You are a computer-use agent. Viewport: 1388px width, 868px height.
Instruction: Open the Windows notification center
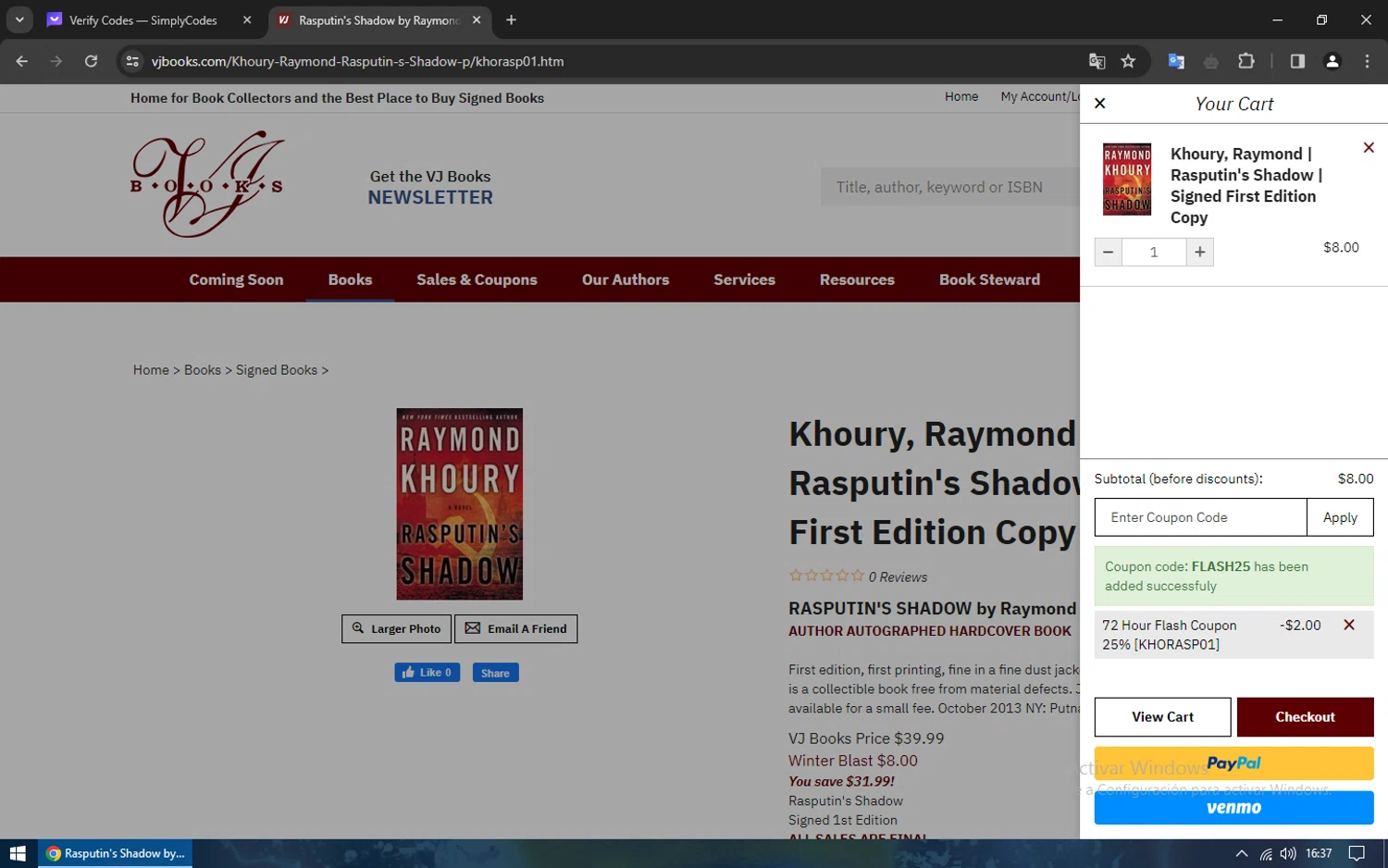pos(1357,853)
